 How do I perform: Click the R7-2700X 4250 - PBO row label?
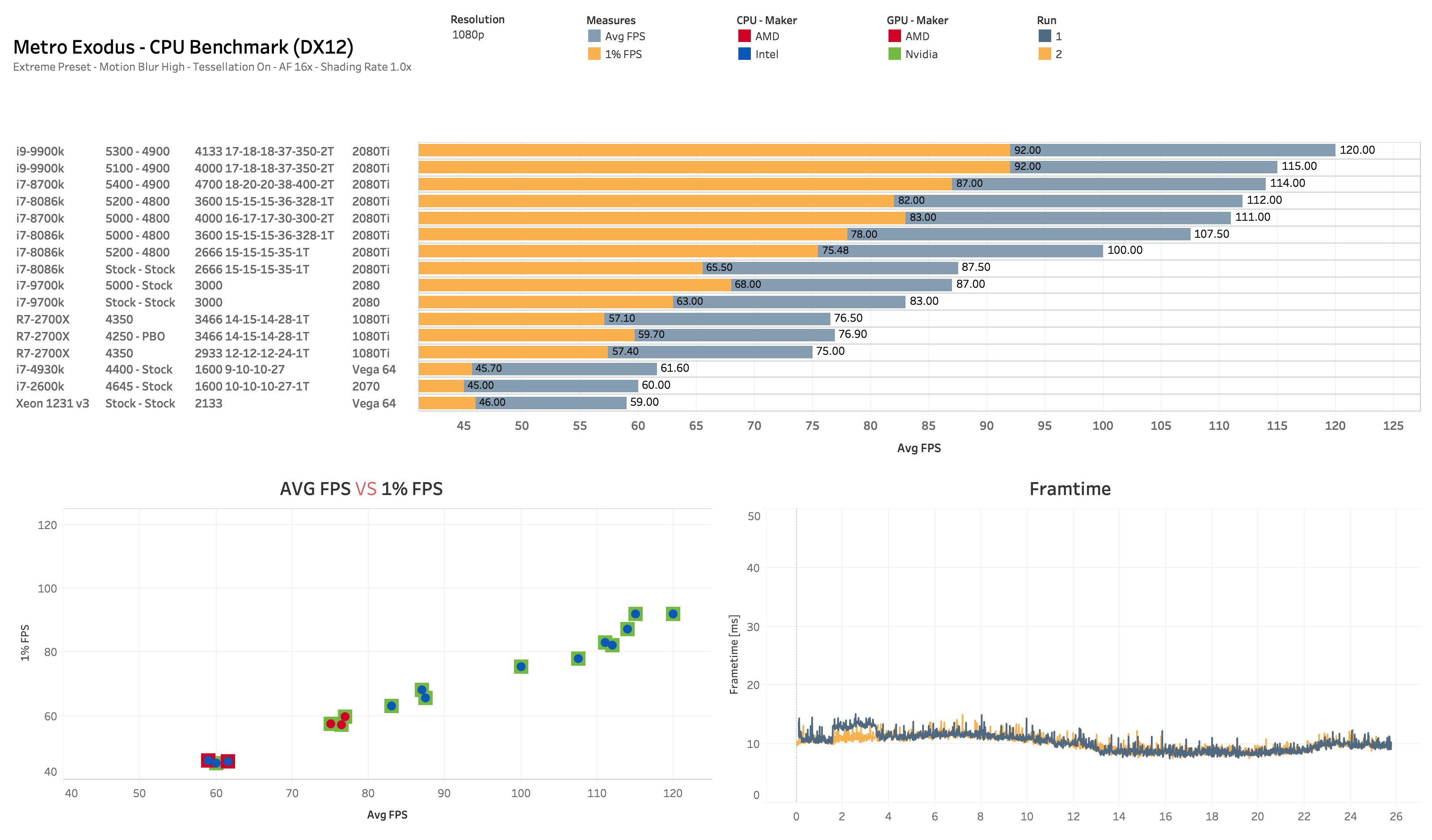(x=42, y=336)
